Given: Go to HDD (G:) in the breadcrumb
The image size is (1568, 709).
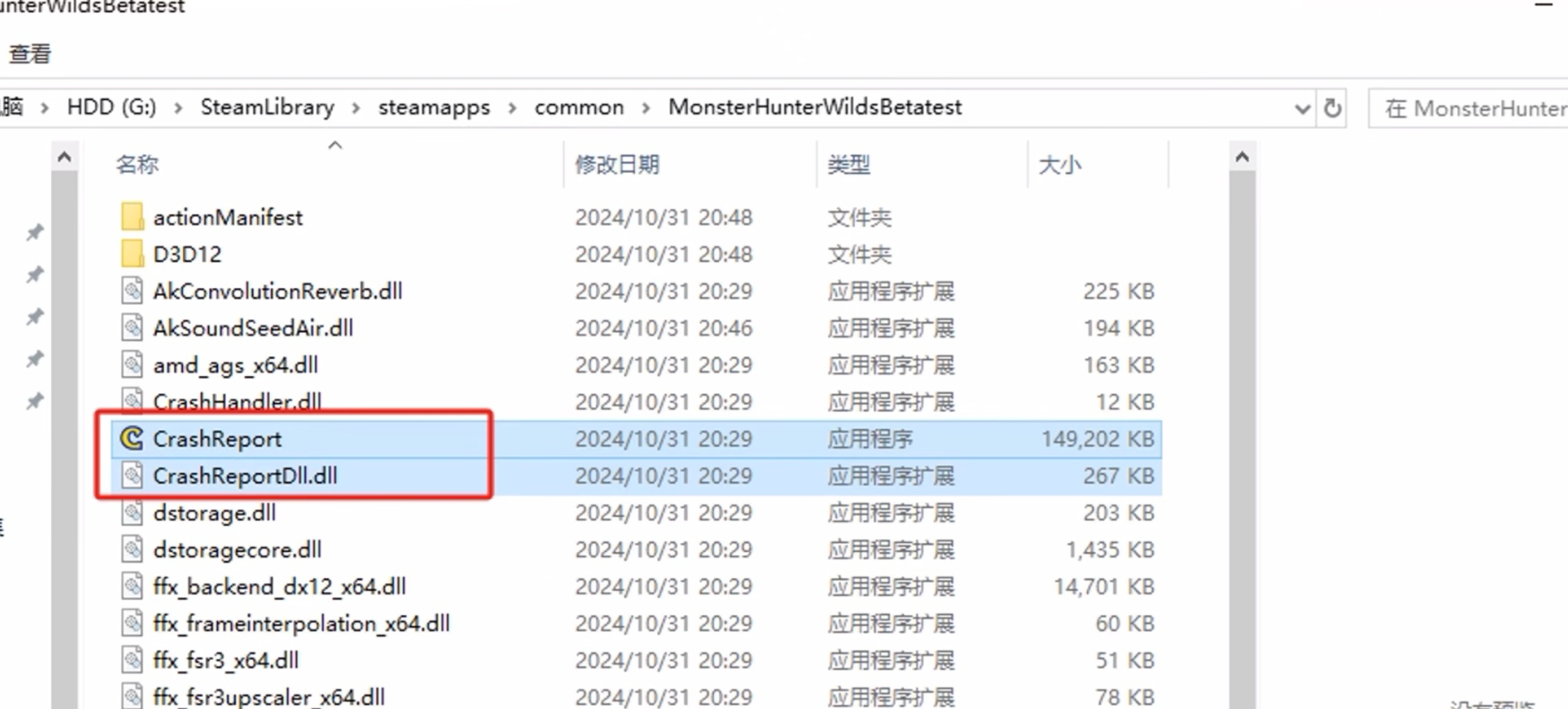Looking at the screenshot, I should pos(112,107).
